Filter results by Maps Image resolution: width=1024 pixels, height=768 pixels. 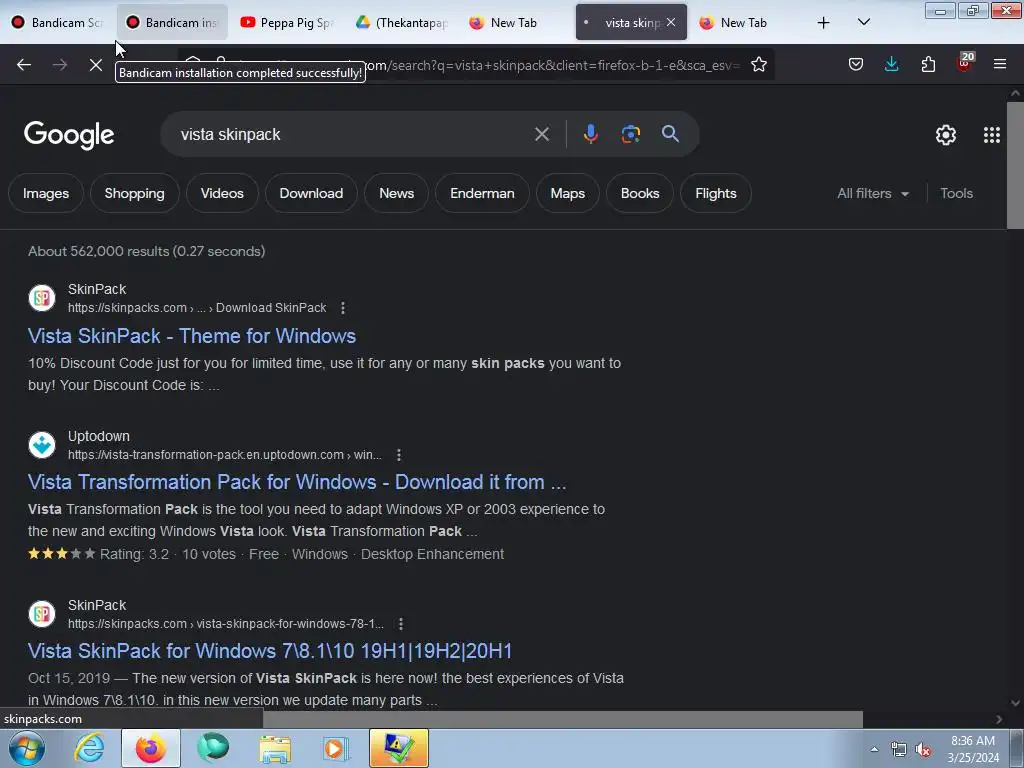(x=568, y=193)
